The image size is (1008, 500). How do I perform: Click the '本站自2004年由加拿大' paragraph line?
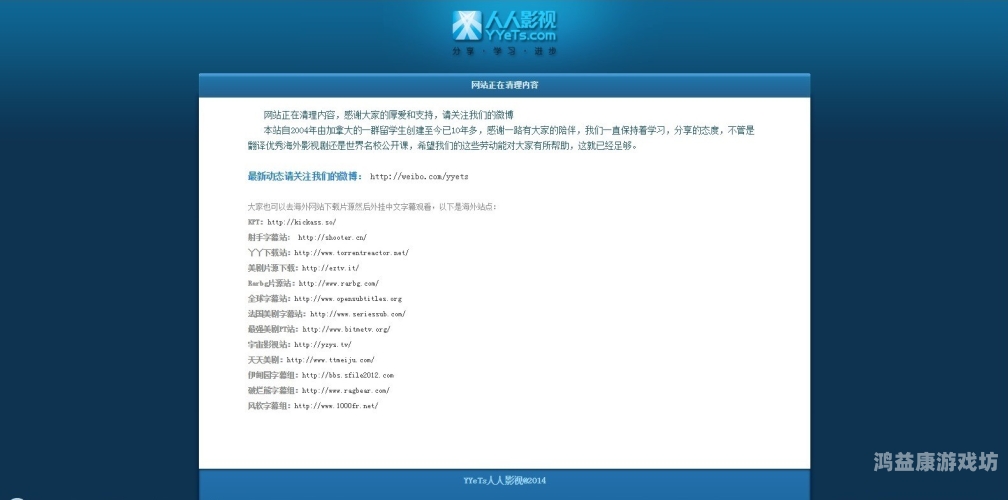pos(509,131)
